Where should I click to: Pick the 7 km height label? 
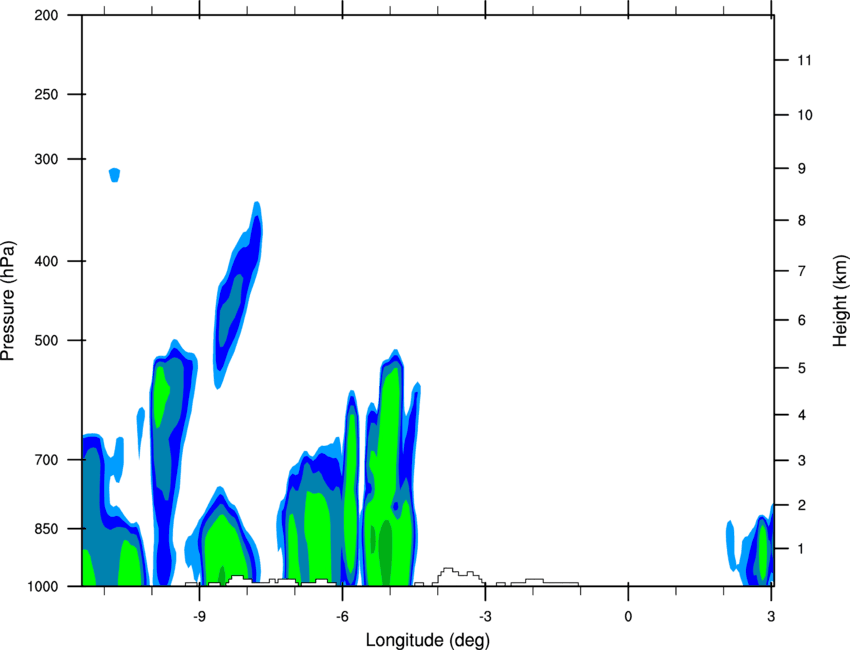point(801,271)
